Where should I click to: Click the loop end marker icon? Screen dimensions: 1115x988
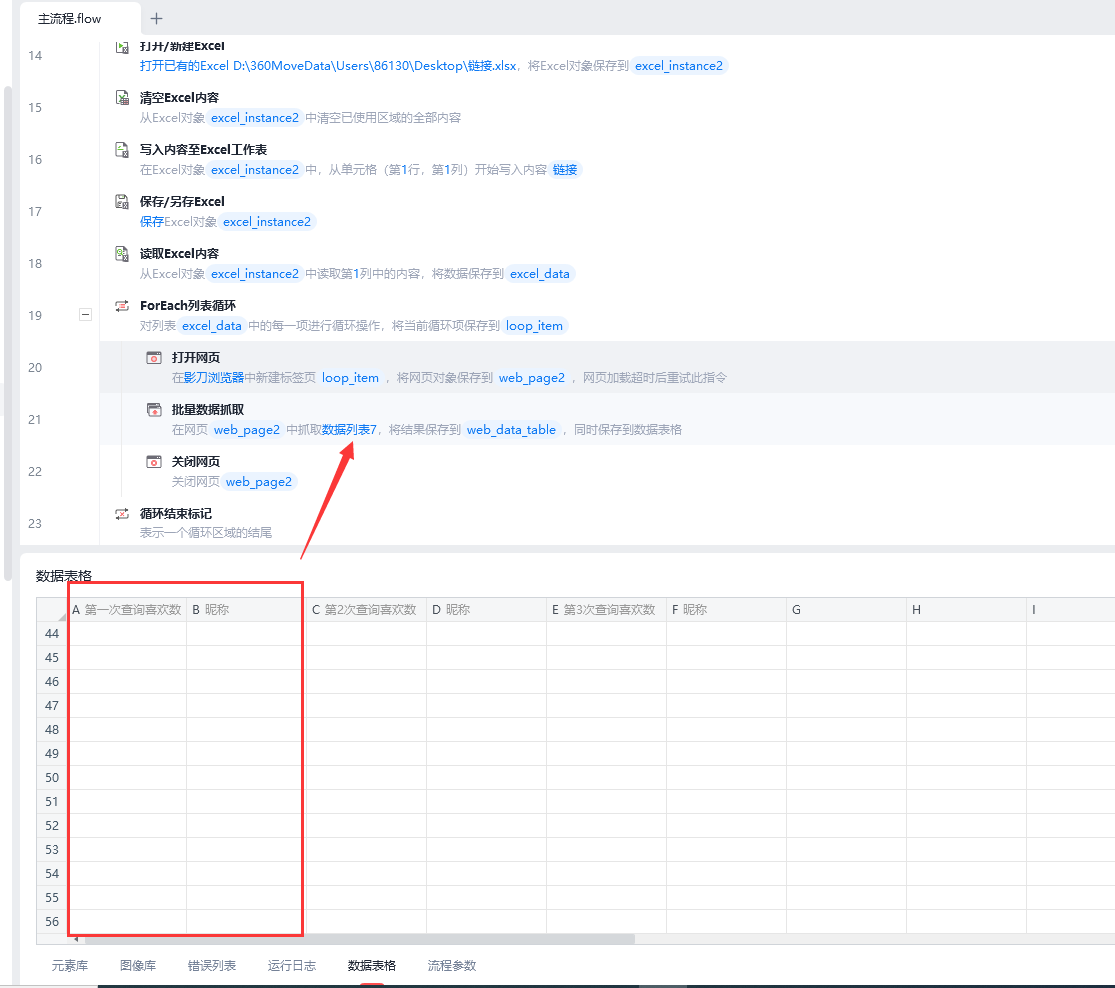tap(122, 514)
